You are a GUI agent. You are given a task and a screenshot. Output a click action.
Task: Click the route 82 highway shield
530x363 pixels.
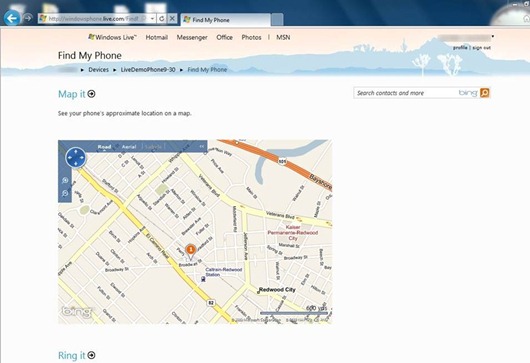(211, 303)
